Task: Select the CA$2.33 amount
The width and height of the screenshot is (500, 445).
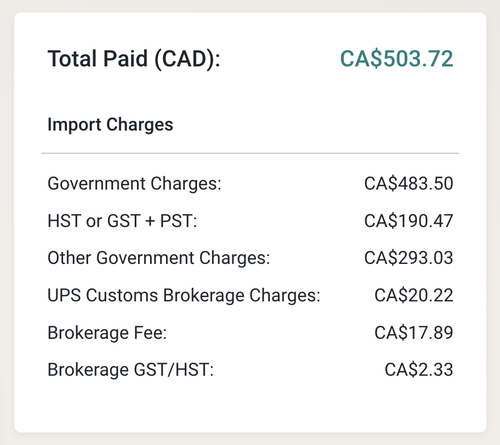Action: click(x=419, y=370)
